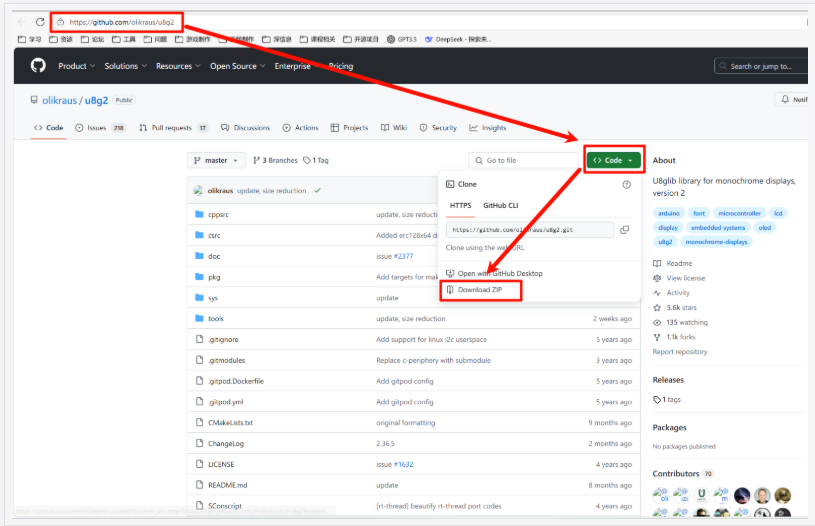The width and height of the screenshot is (815, 526).
Task: Open the .gitpod.yml file
Action: point(226,402)
